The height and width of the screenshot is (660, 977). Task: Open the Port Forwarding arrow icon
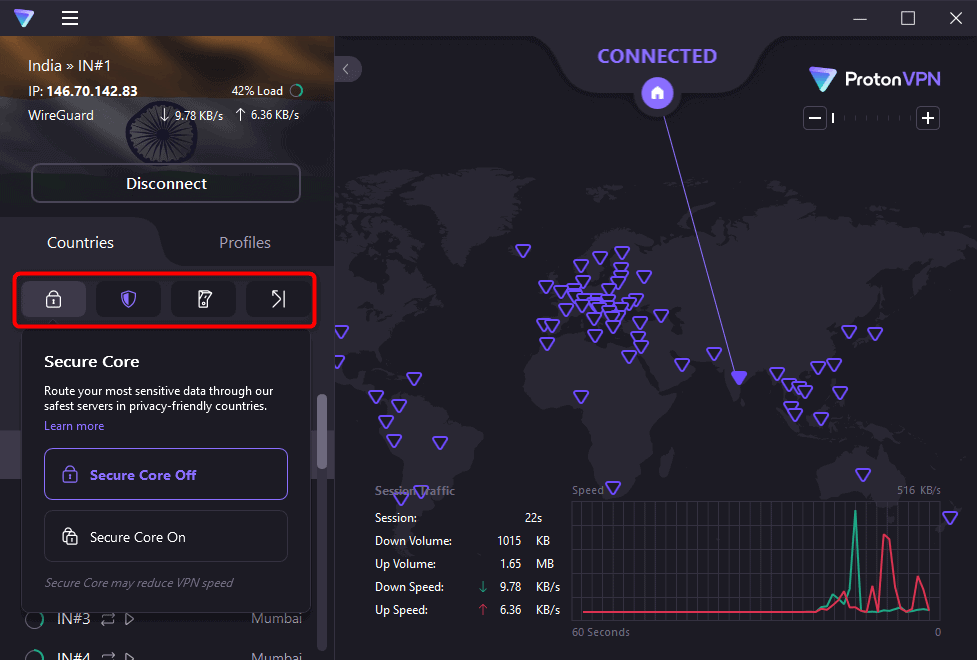tap(278, 299)
